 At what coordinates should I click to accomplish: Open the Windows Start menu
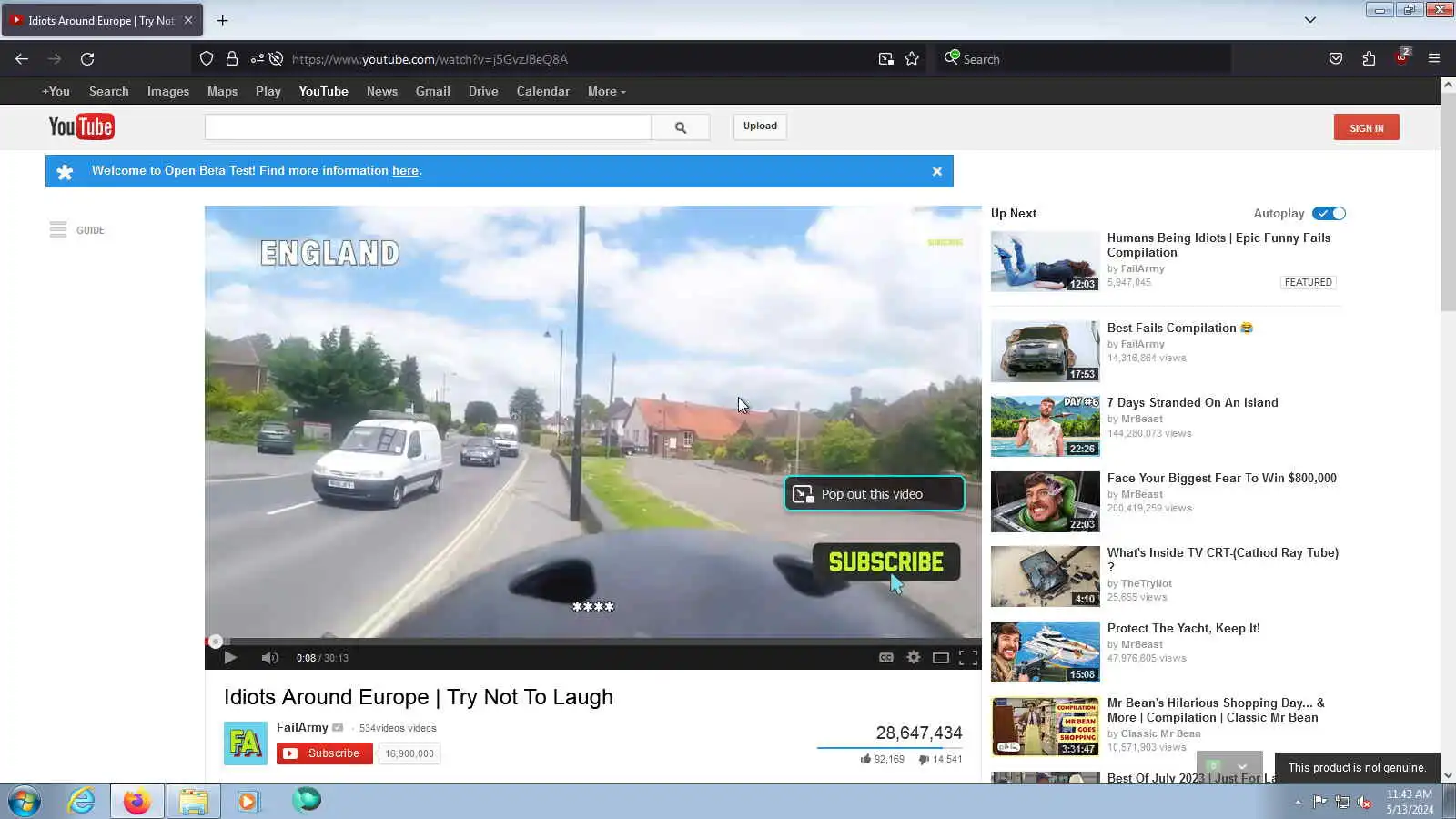(25, 802)
